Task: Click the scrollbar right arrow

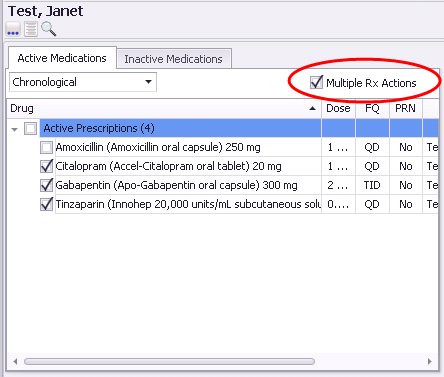Action: click(x=430, y=361)
